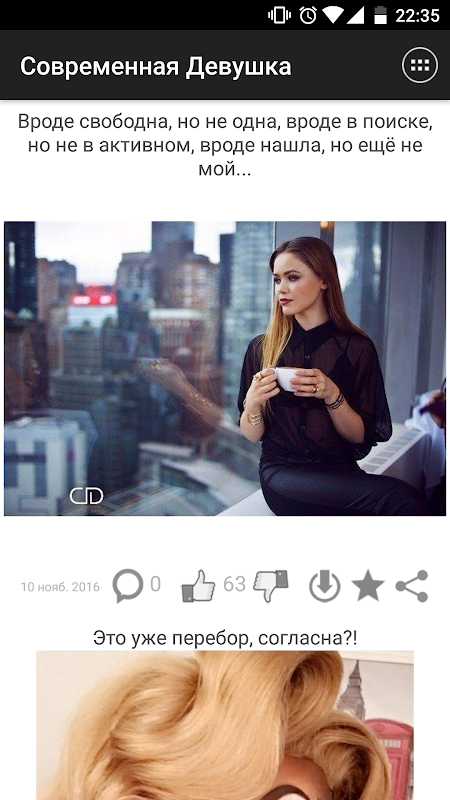Viewport: 450px width, 800px height.
Task: Tap the alarm clock status icon
Action: click(x=308, y=15)
